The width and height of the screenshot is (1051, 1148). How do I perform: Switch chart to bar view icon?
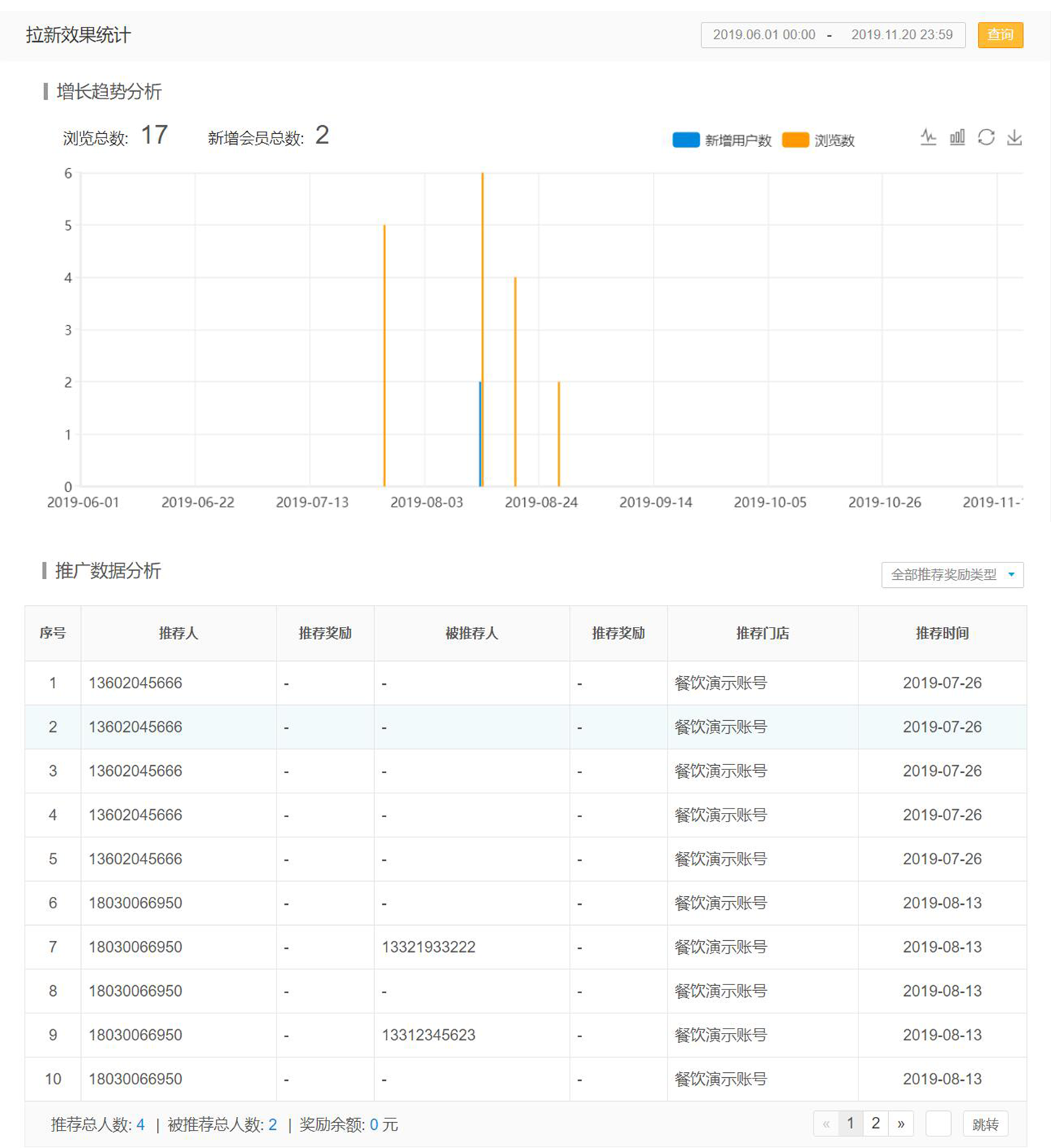957,137
